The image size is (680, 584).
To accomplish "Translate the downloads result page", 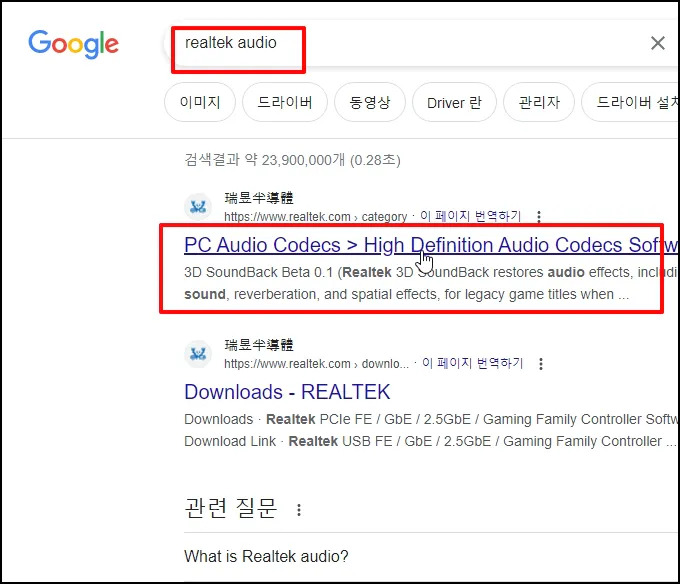I will pyautogui.click(x=473, y=363).
